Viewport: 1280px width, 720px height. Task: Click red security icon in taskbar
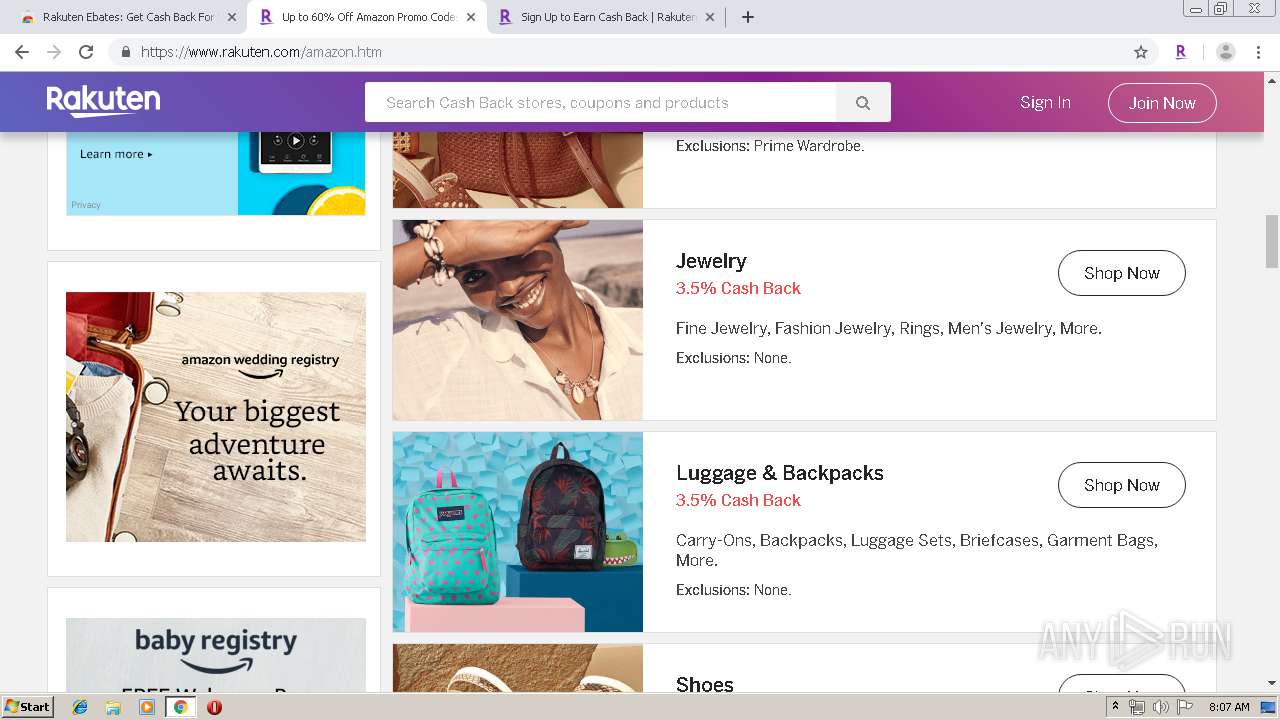coord(214,707)
